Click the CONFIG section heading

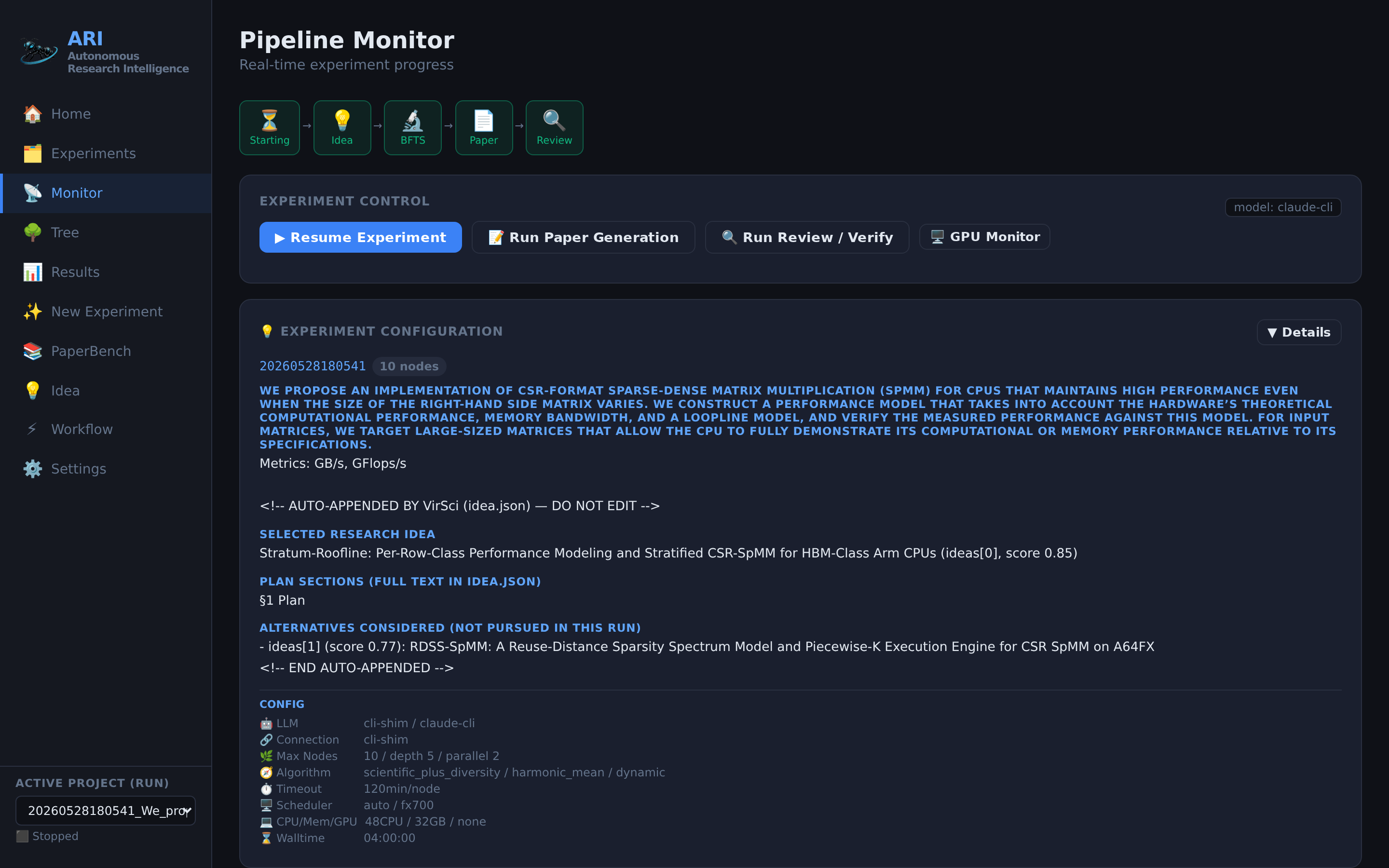click(x=282, y=705)
